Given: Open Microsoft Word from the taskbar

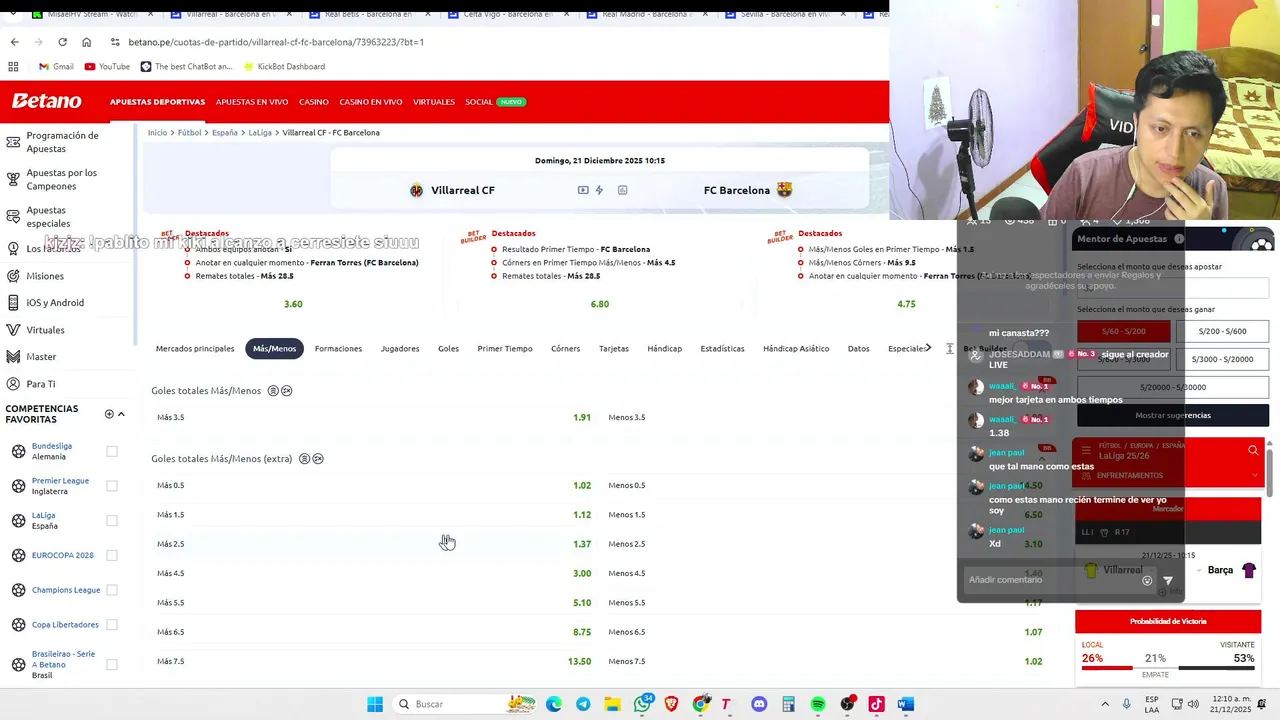Looking at the screenshot, I should coord(905,704).
